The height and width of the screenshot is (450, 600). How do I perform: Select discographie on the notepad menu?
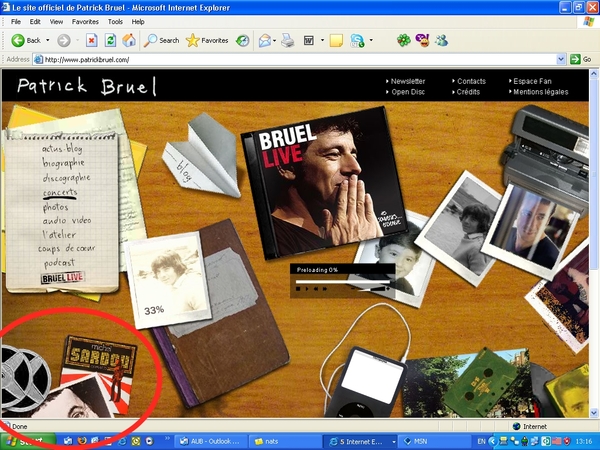pyautogui.click(x=67, y=178)
